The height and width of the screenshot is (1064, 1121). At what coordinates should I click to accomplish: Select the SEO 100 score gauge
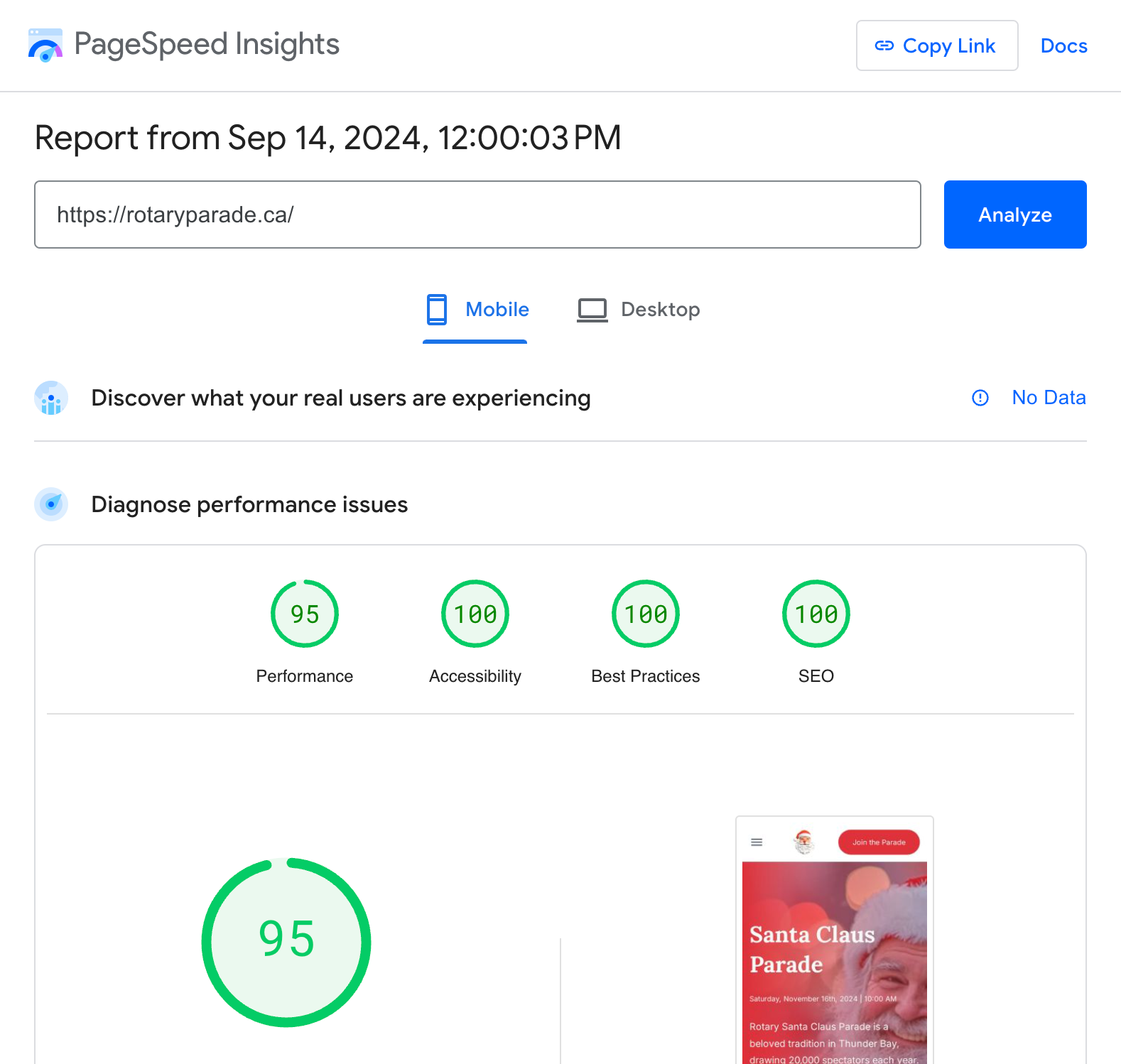816,614
